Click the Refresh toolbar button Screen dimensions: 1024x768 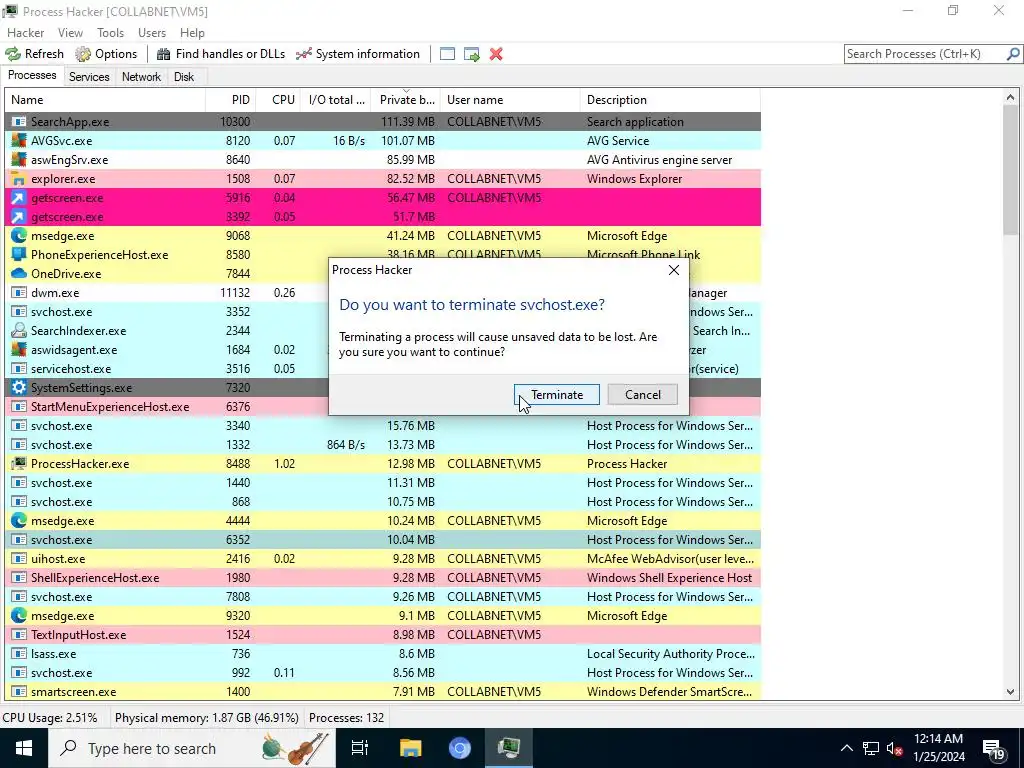(35, 54)
